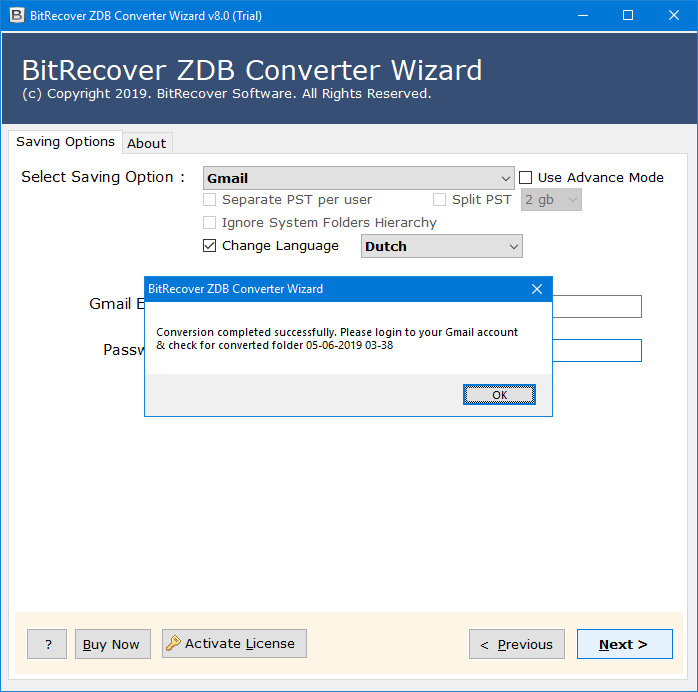Open the Select Saving Option Gmail dropdown
This screenshot has height=692, width=698.
358,178
